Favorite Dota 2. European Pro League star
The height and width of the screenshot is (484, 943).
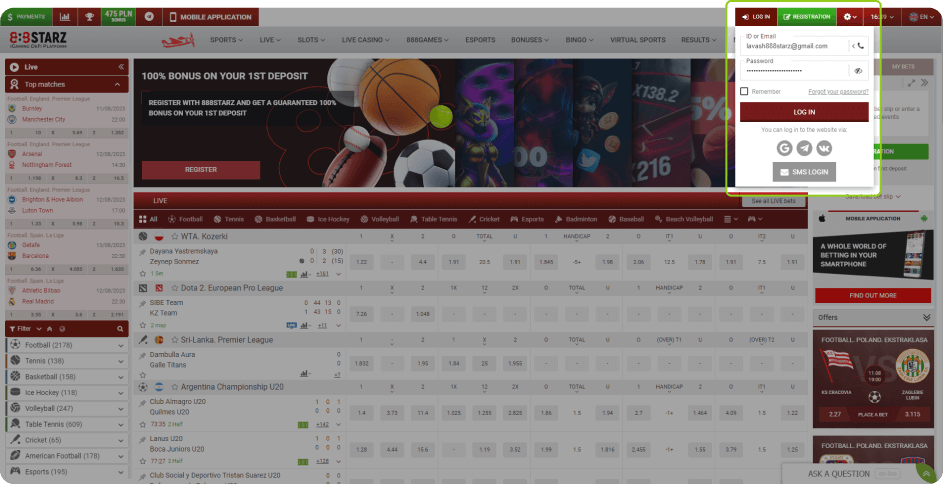pos(175,288)
